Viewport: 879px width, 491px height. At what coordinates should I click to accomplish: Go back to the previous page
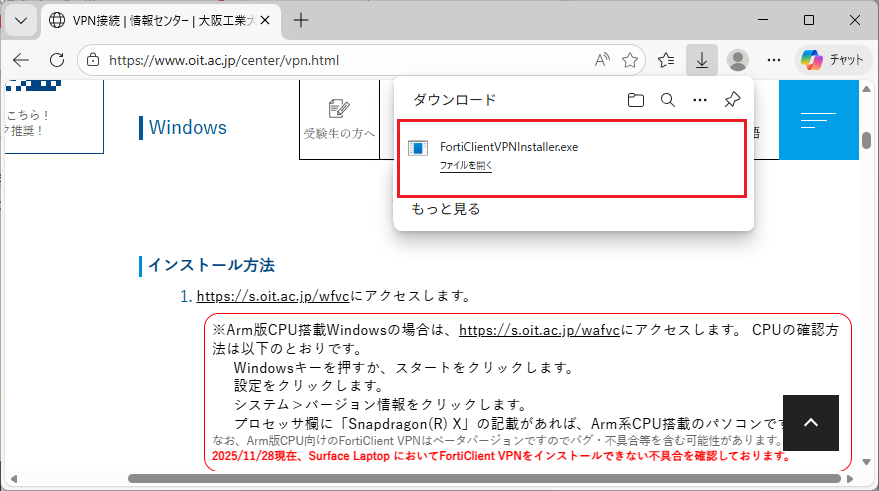tap(21, 60)
